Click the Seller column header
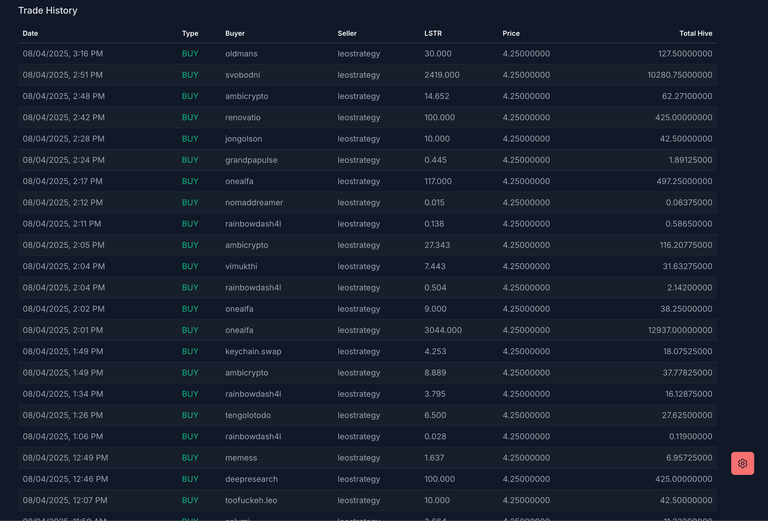The width and height of the screenshot is (768, 521). pos(347,33)
